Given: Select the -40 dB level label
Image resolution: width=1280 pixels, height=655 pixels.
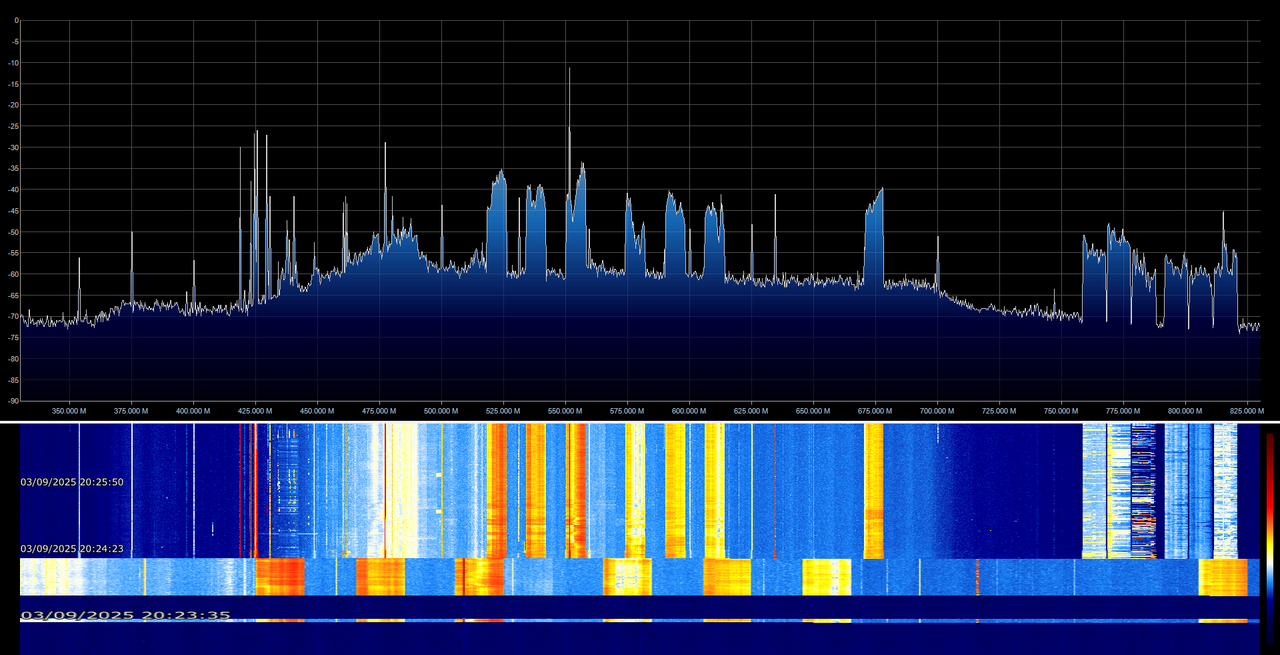Looking at the screenshot, I should [13, 190].
